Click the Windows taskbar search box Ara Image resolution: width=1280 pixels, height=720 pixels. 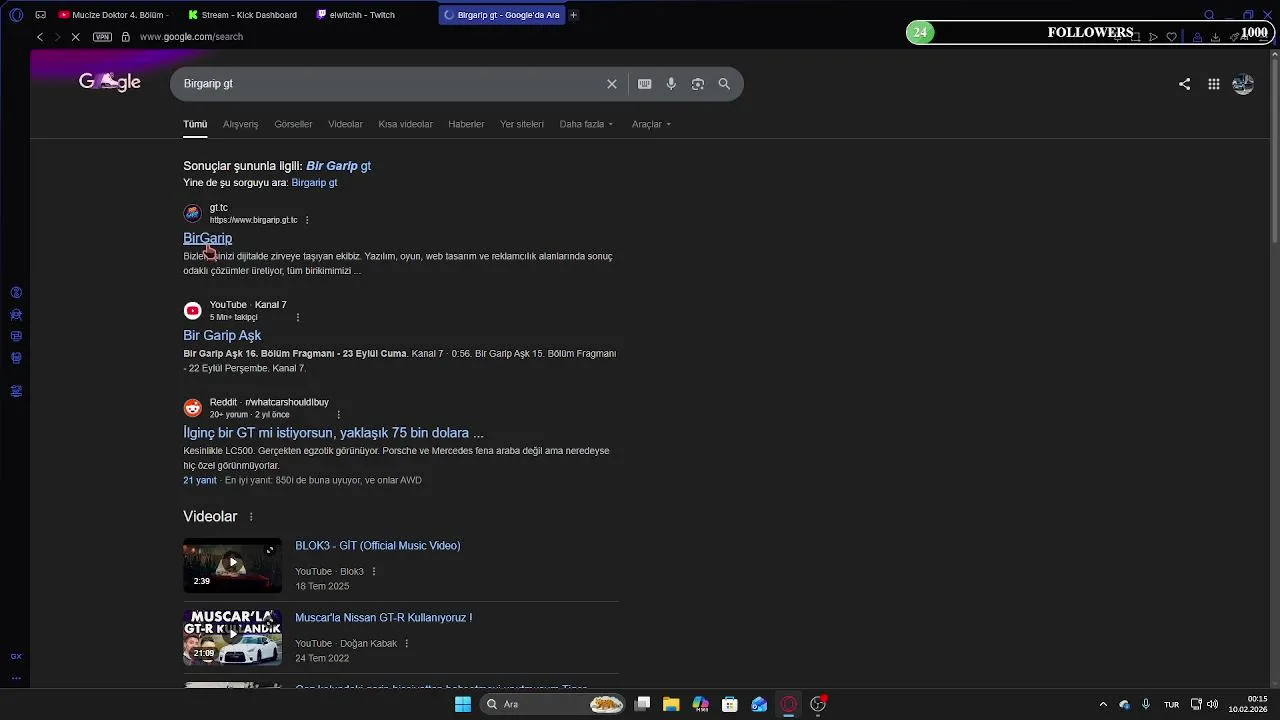pos(552,704)
